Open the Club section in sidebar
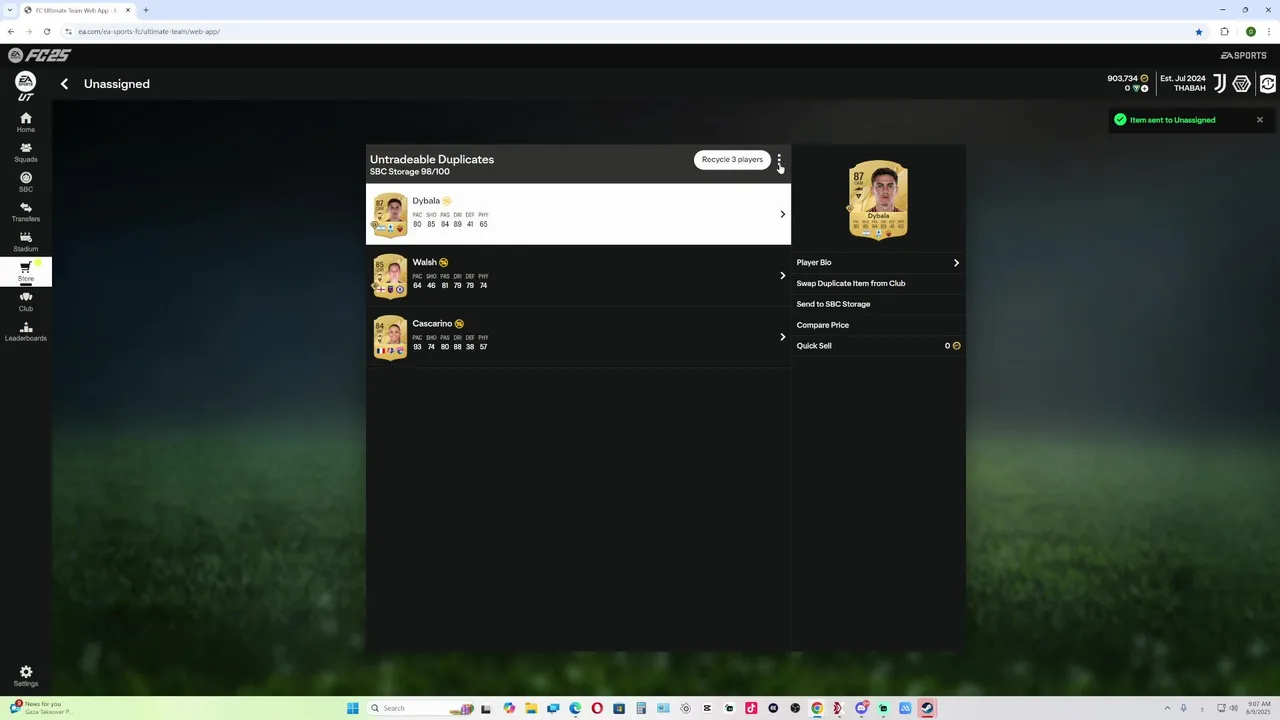 coord(26,301)
